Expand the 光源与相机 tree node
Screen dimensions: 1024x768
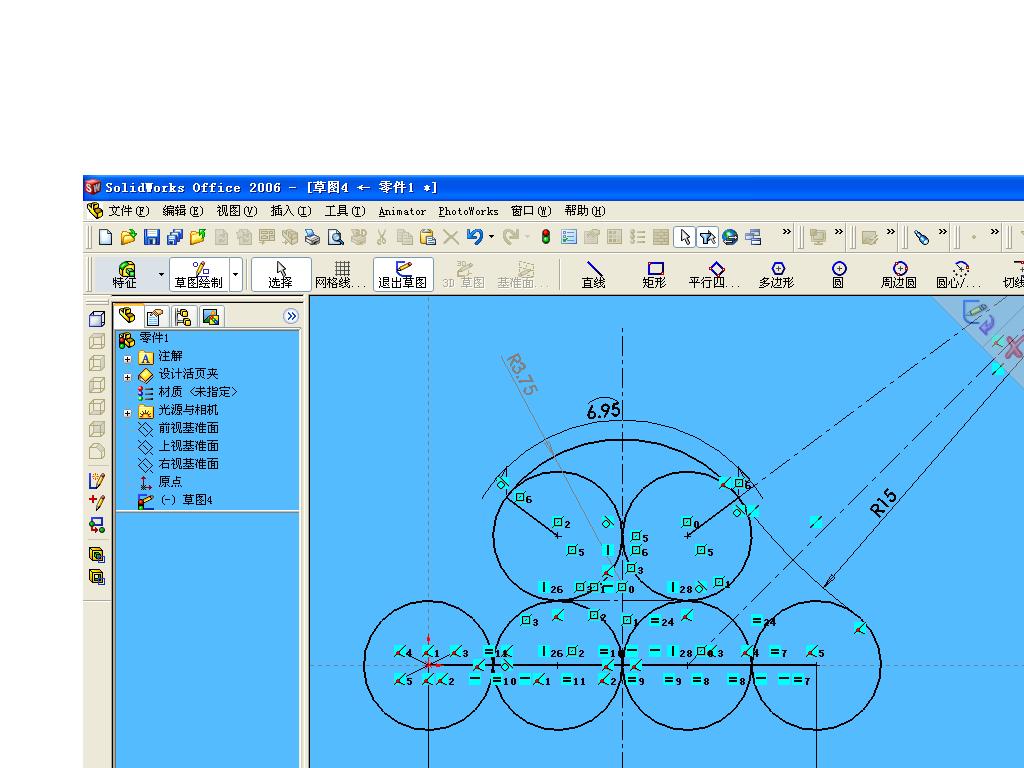pyautogui.click(x=127, y=413)
